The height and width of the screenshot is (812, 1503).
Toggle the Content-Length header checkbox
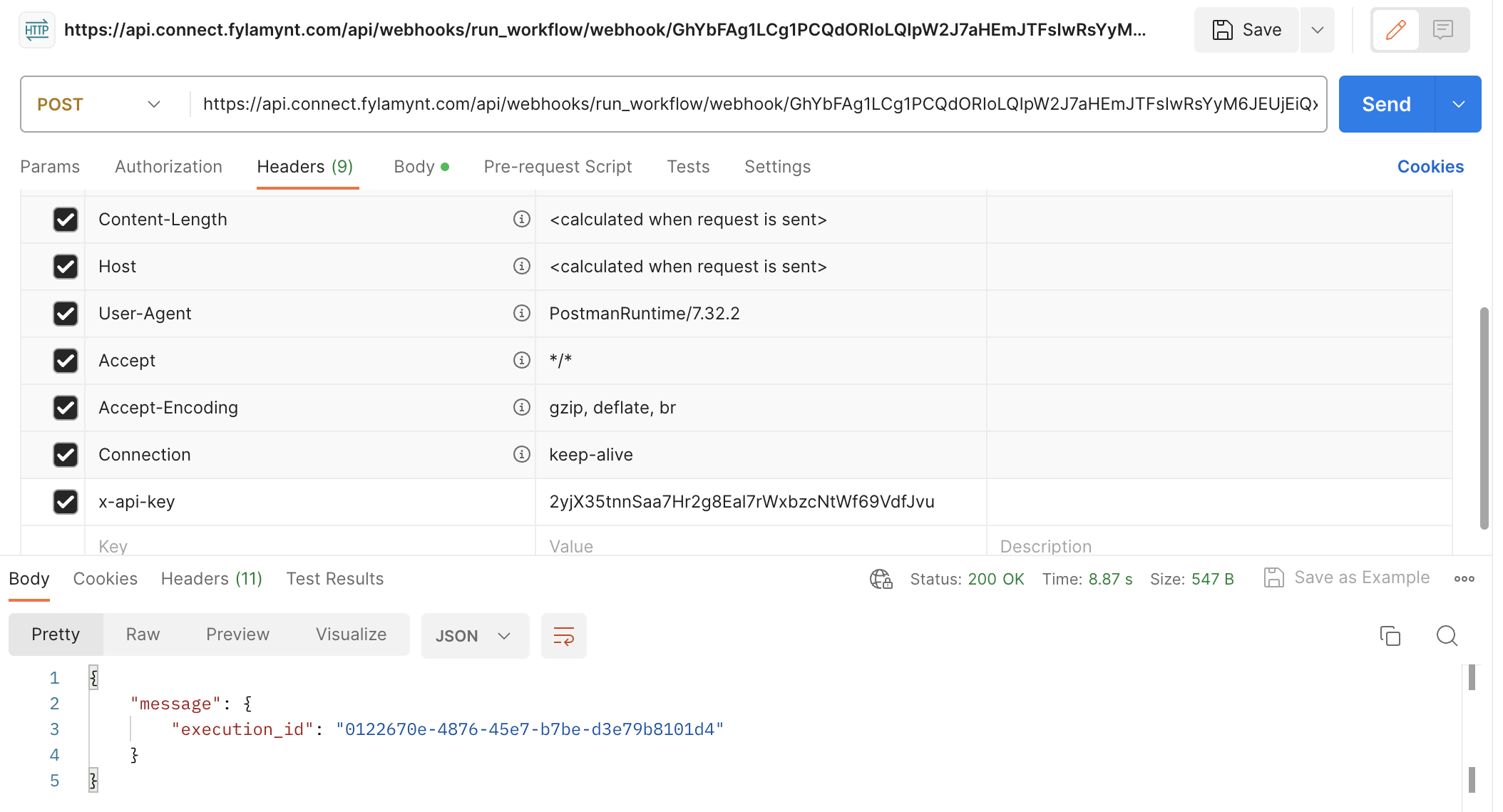click(66, 220)
